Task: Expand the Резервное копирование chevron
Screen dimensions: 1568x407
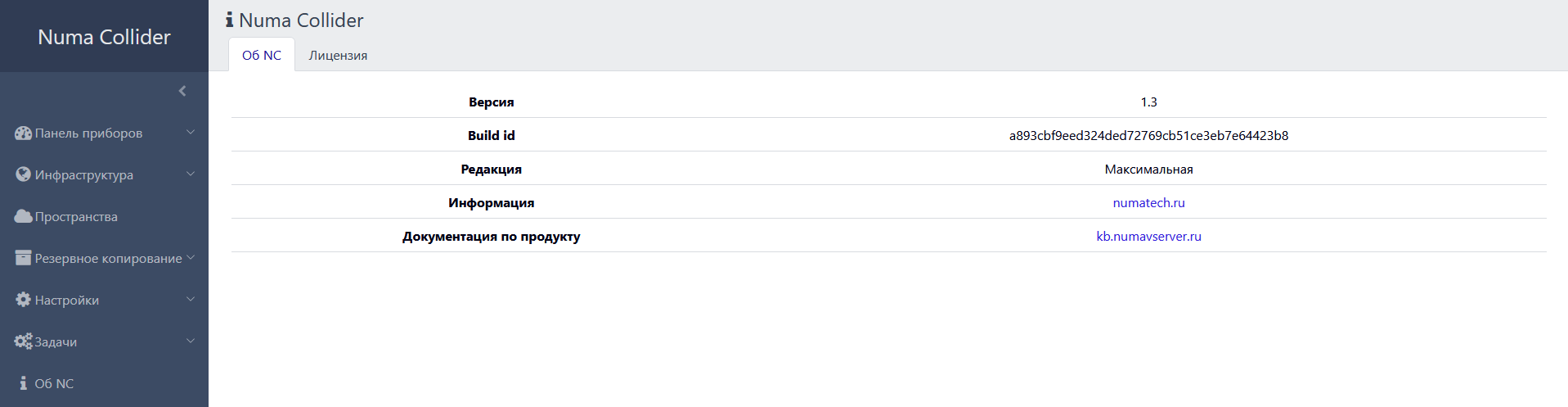Action: (191, 257)
